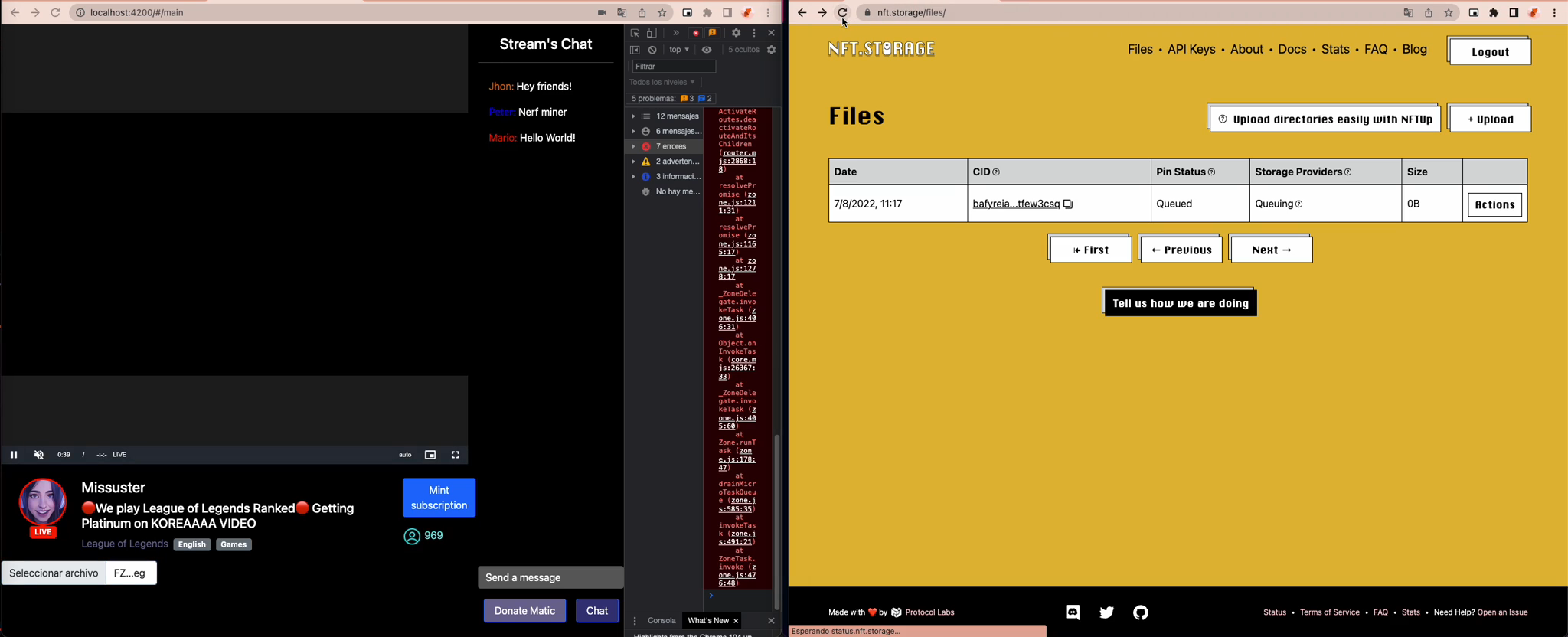Unmute the stream audio

pos(39,455)
